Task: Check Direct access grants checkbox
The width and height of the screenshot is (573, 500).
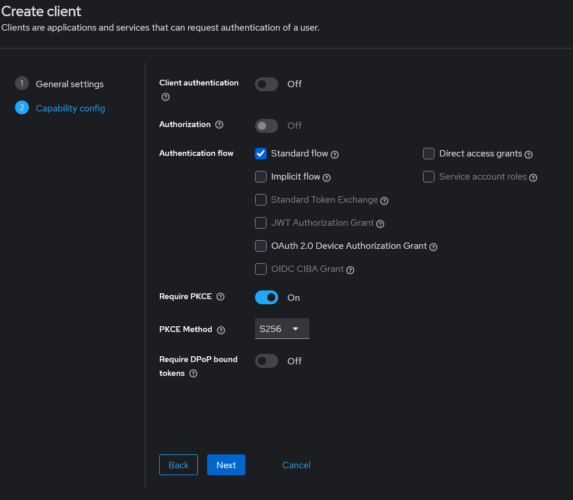Action: pyautogui.click(x=429, y=154)
